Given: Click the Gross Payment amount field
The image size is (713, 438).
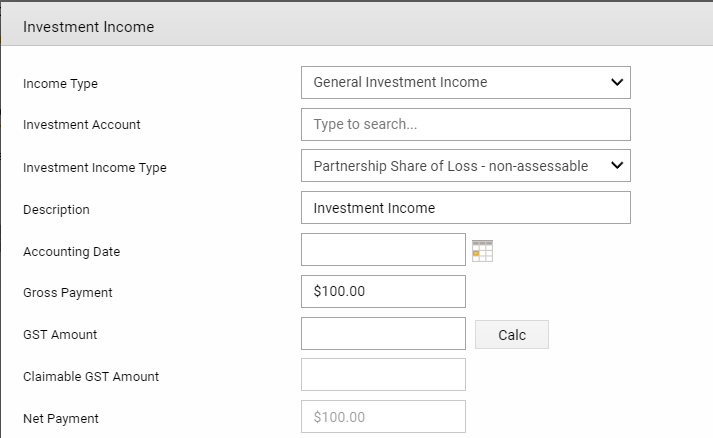Looking at the screenshot, I should coord(383,291).
